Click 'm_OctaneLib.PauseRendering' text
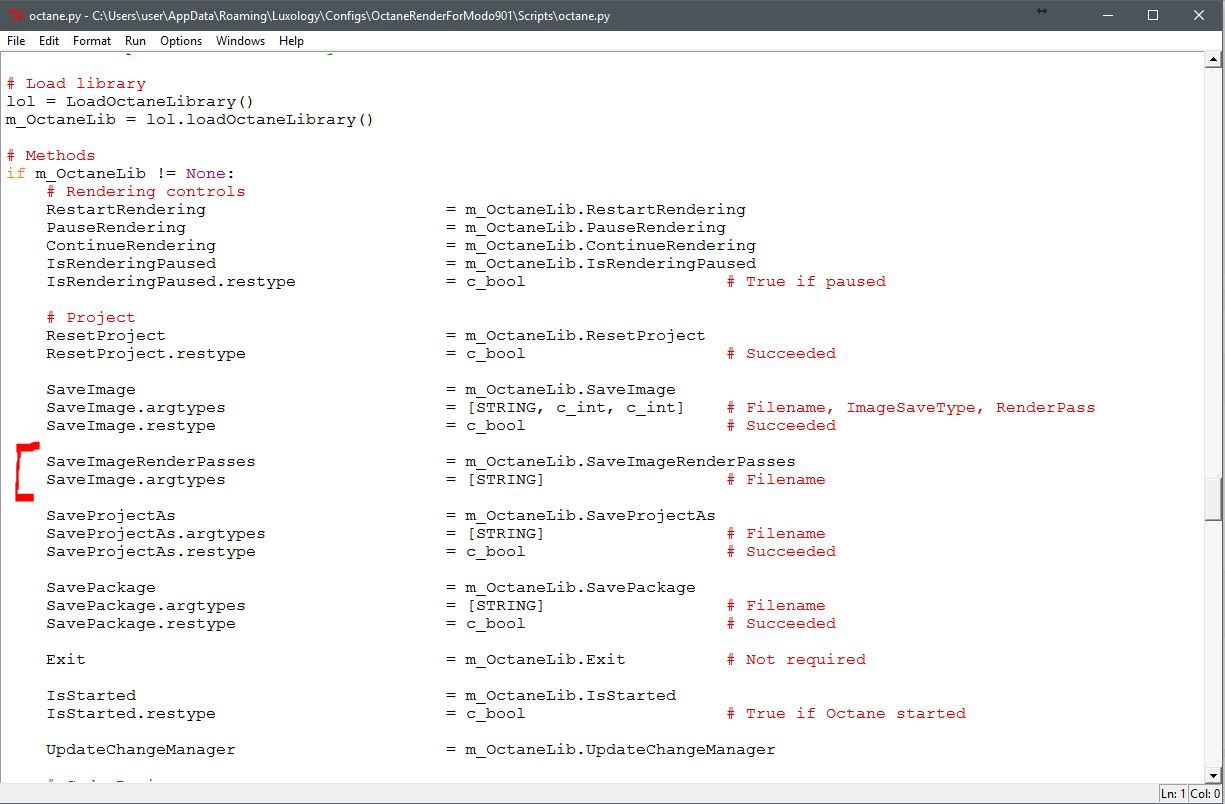Screen dimensions: 1225x804 click(596, 228)
